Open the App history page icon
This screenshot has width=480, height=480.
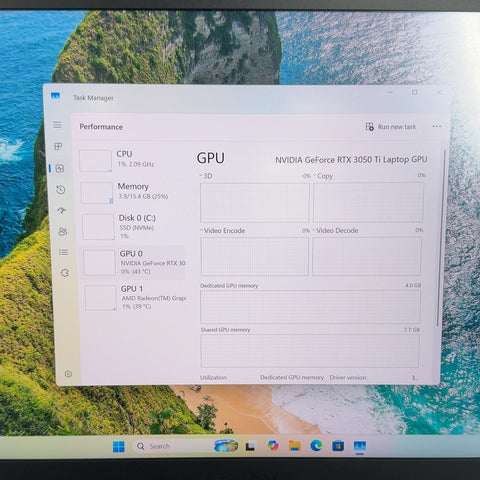pos(61,190)
